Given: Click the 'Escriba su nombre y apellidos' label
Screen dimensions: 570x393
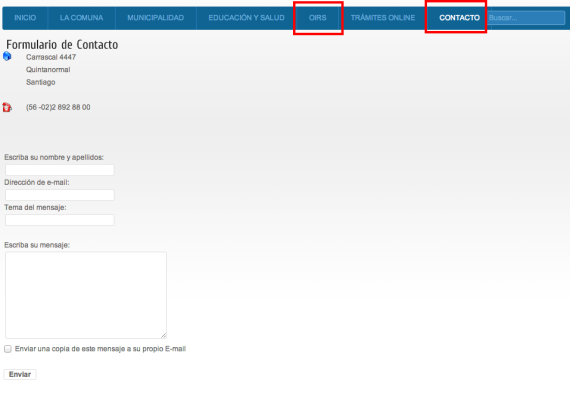Looking at the screenshot, I should point(54,157).
